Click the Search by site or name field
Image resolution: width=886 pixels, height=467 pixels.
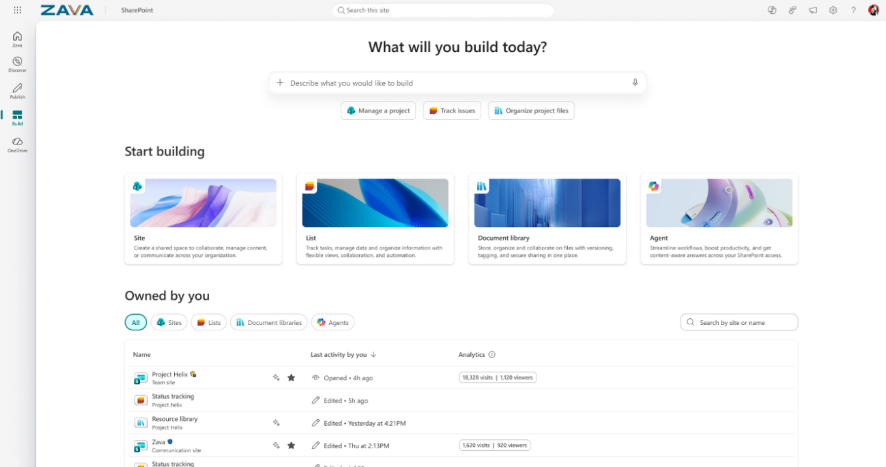(745, 322)
